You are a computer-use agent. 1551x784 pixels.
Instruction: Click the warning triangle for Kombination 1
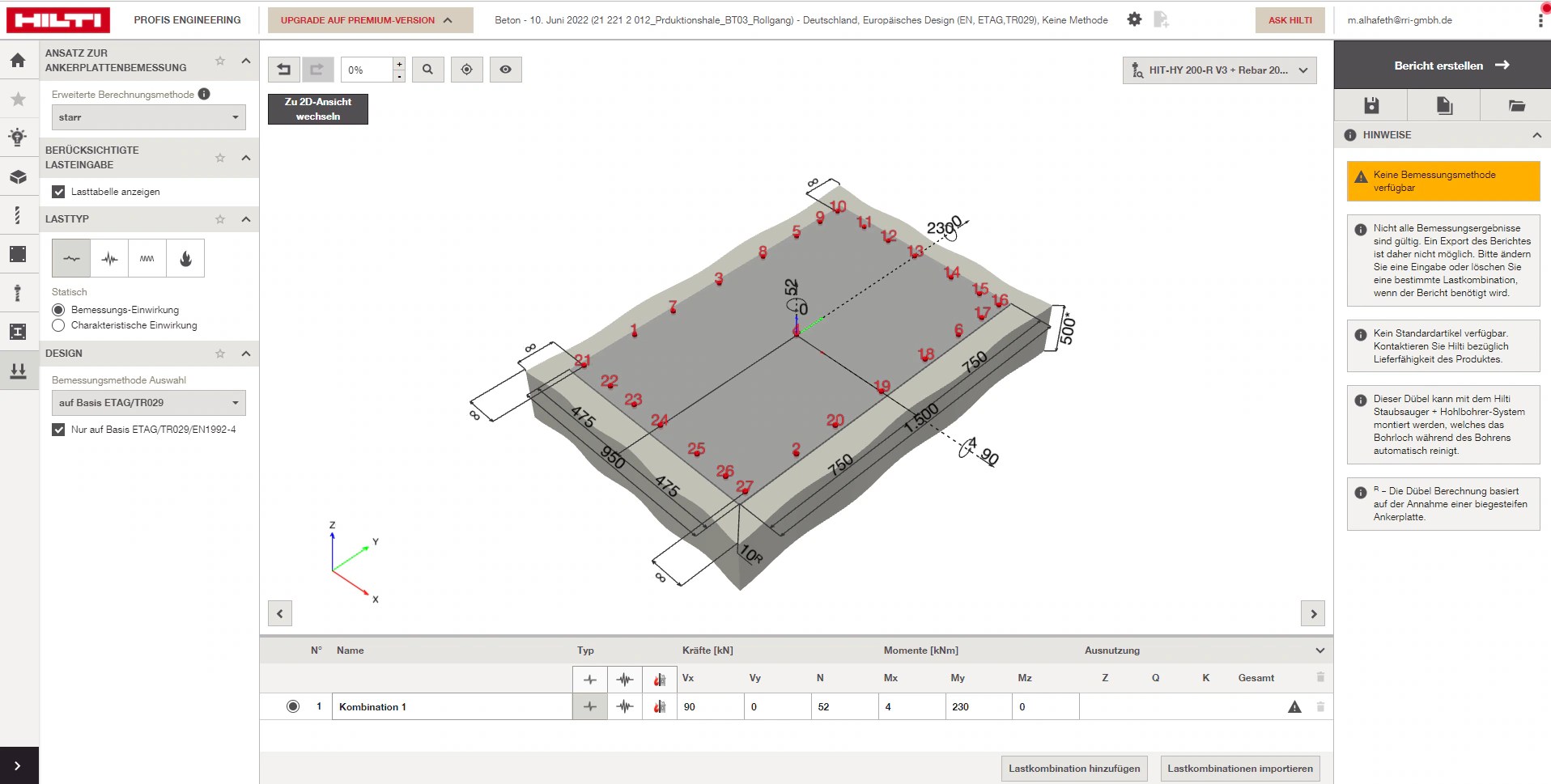point(1294,707)
